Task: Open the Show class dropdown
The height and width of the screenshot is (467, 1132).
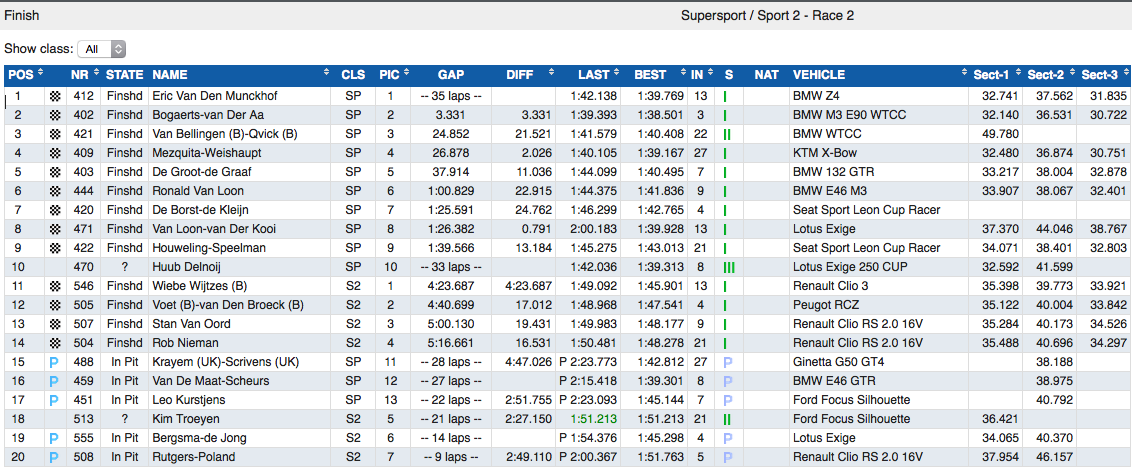Action: 104,49
